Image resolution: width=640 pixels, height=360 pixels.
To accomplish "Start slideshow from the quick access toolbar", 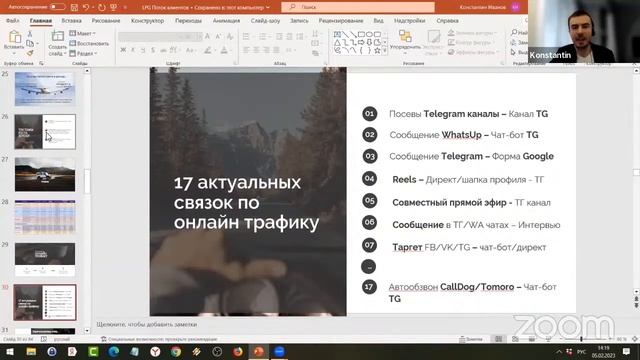I will [x=114, y=7].
